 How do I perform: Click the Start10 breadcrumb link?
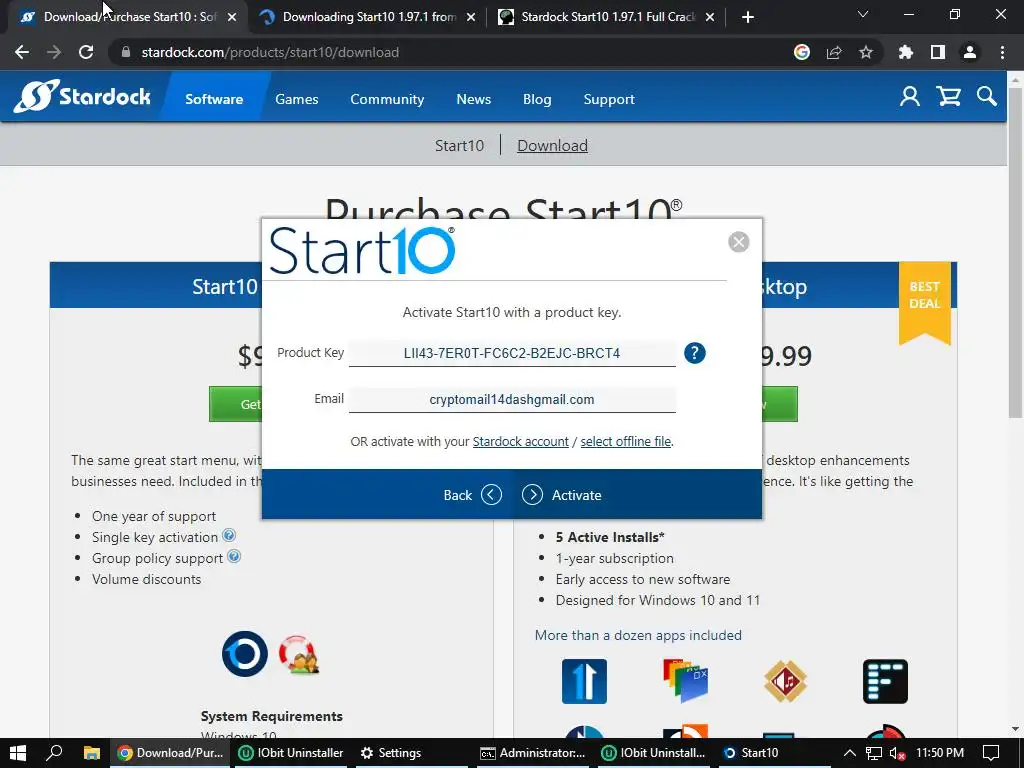tap(459, 145)
